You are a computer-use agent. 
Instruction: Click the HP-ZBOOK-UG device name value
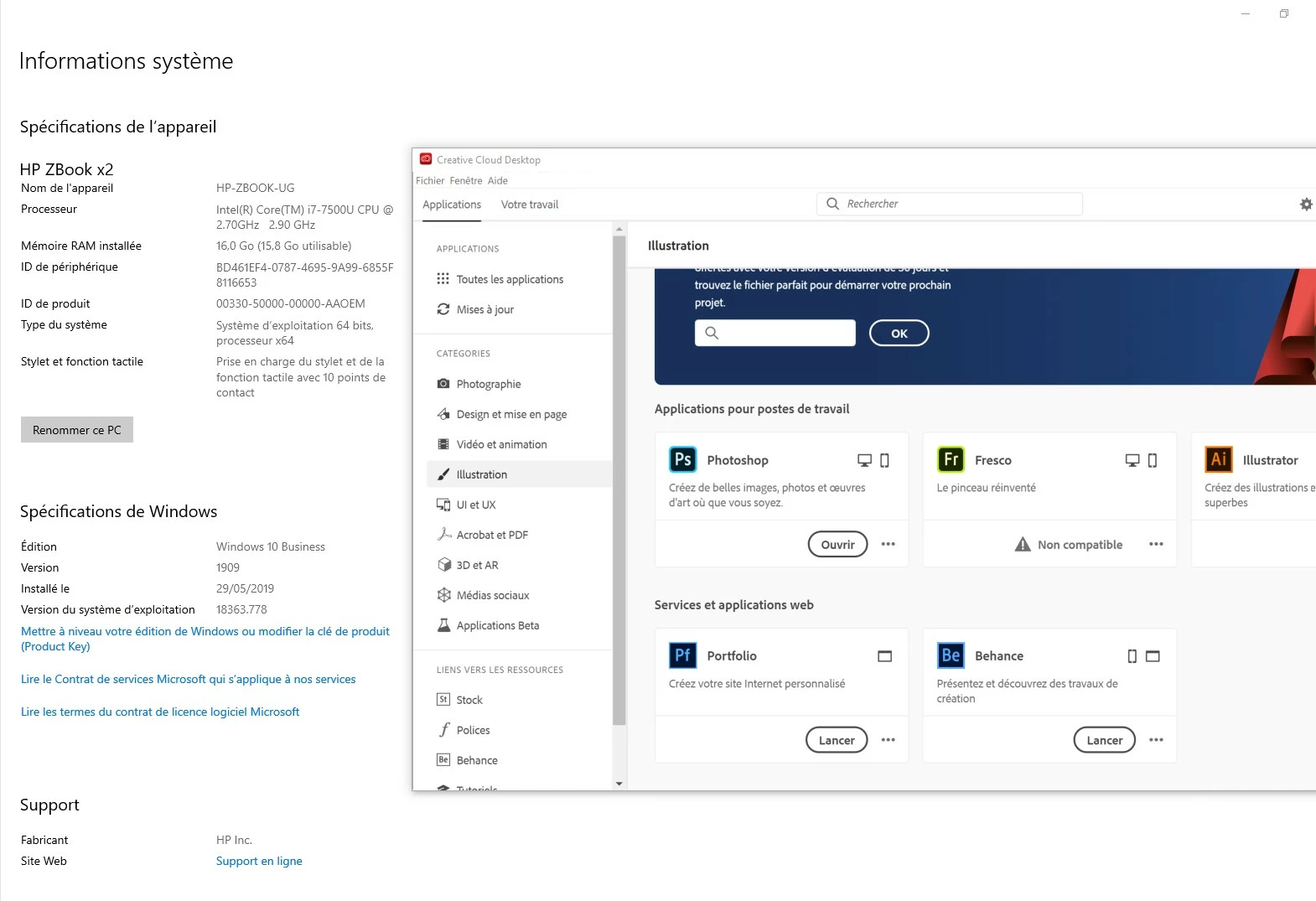pos(256,188)
